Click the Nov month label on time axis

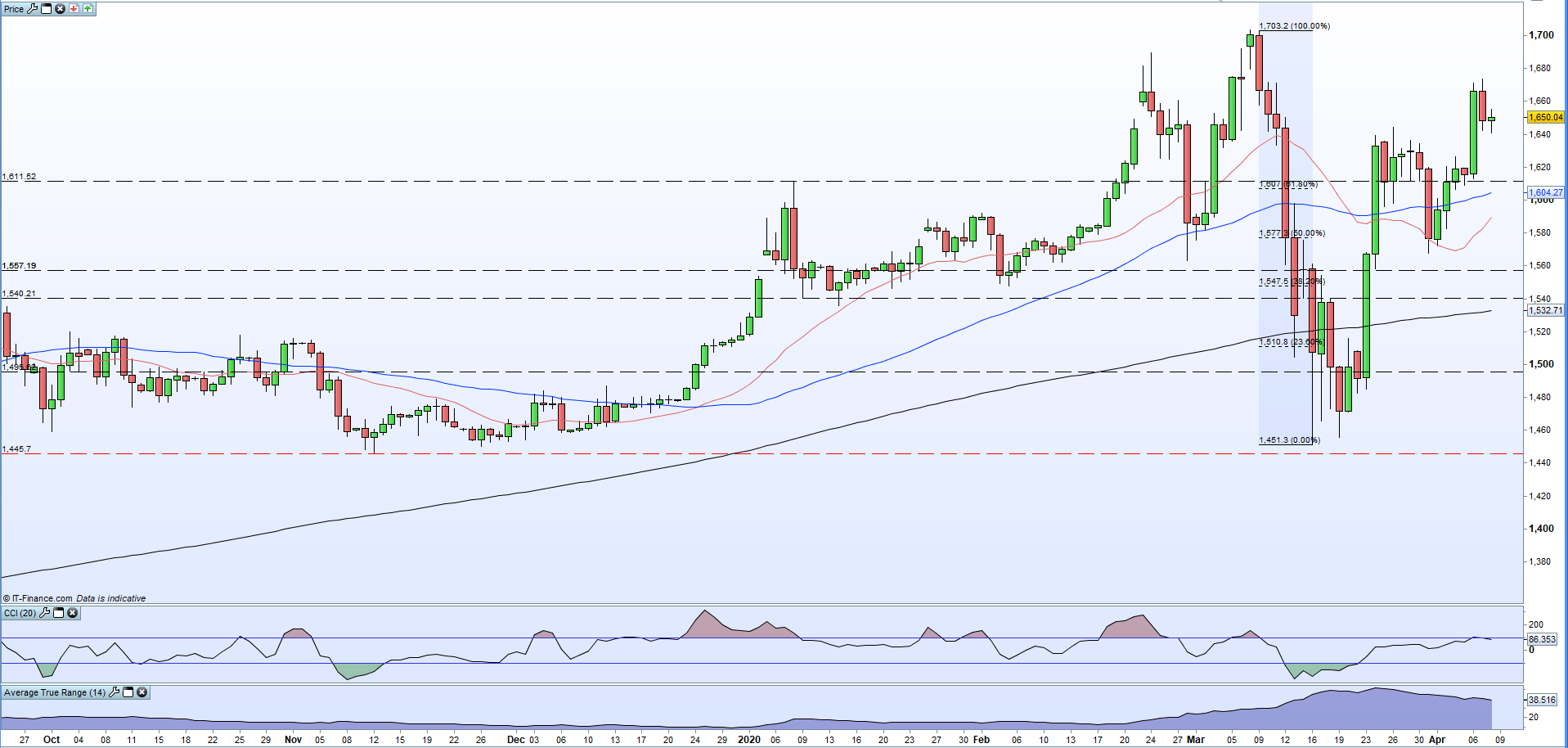pos(293,740)
